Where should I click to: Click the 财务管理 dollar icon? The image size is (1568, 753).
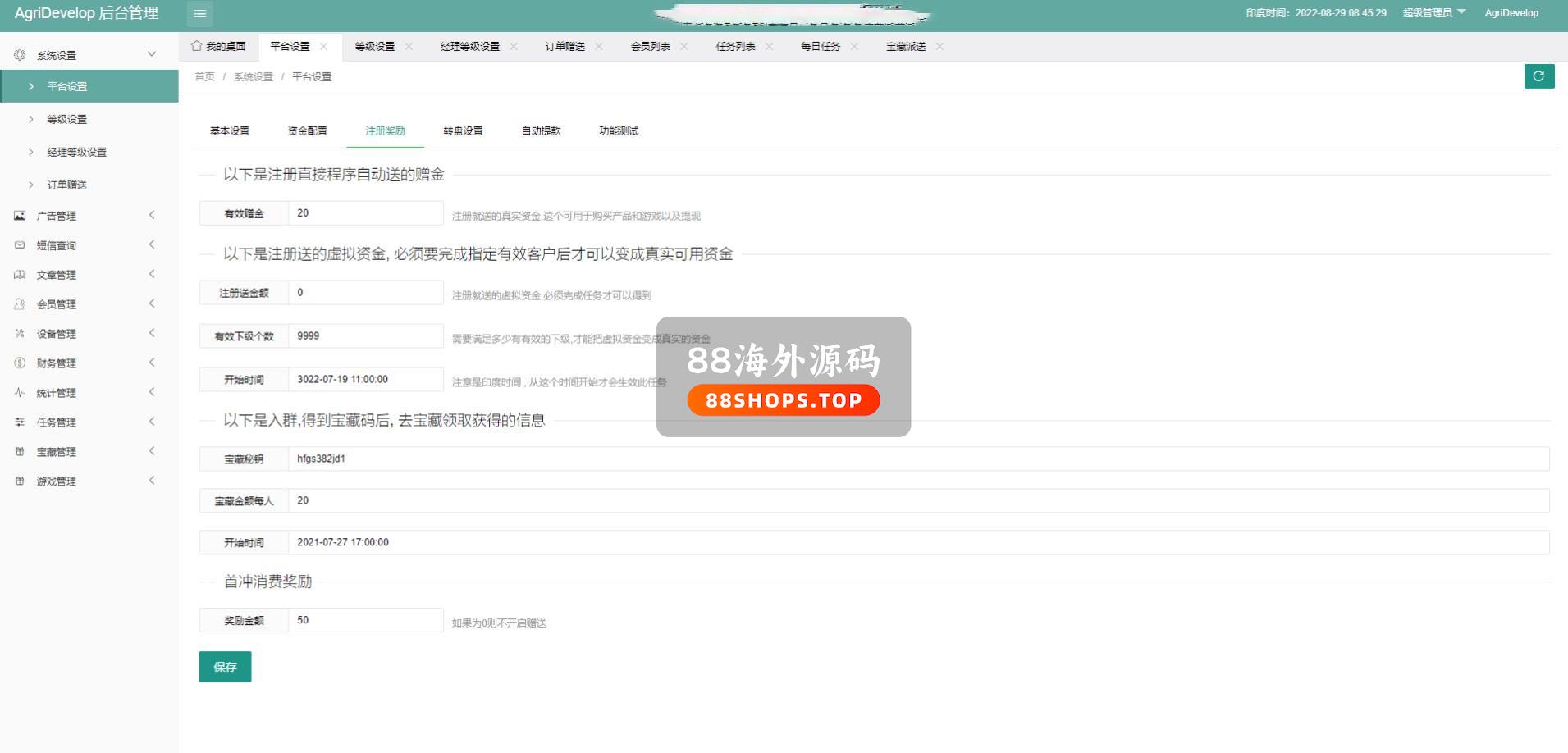(x=20, y=363)
